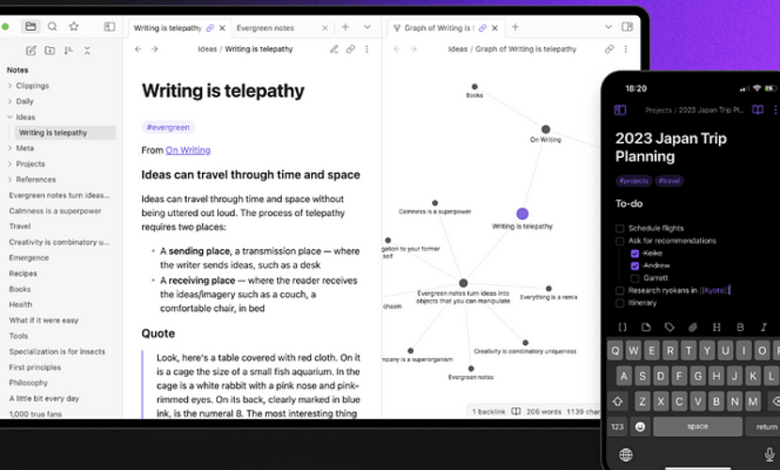Check the Schedule flights checkbox
This screenshot has height=470, width=780.
pos(619,228)
